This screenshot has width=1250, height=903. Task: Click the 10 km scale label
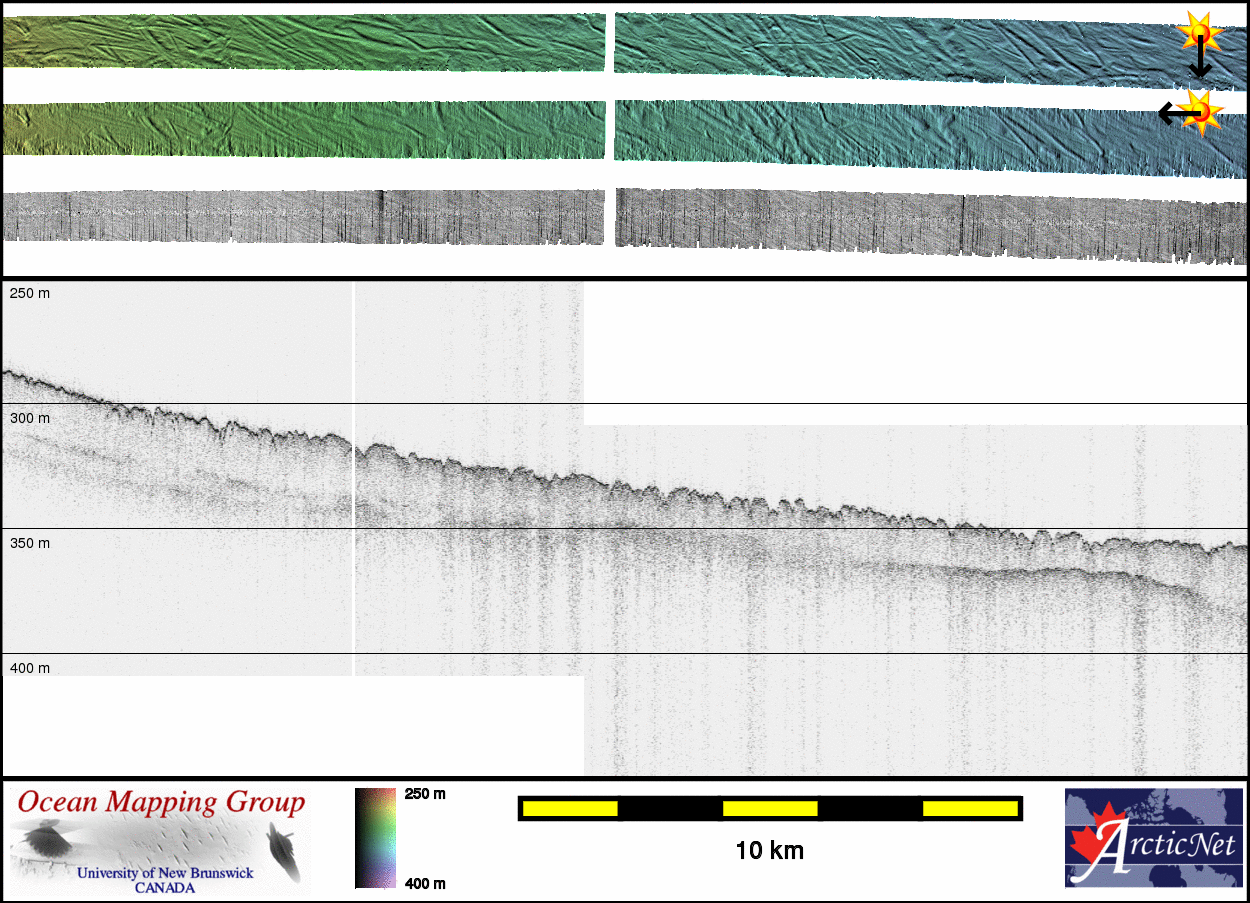769,851
